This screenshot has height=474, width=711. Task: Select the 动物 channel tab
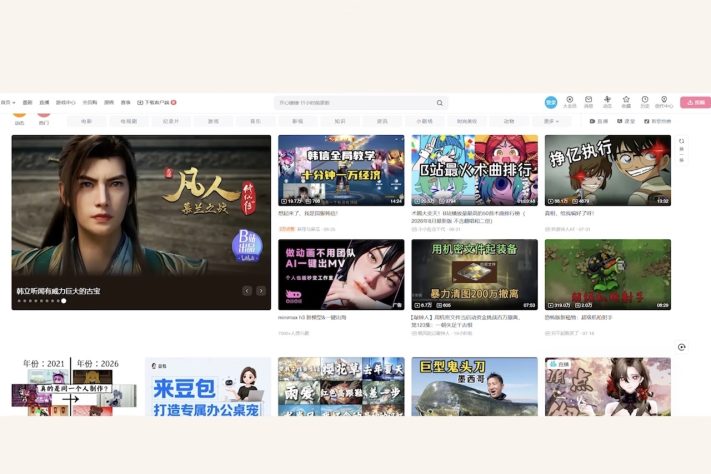pyautogui.click(x=509, y=121)
